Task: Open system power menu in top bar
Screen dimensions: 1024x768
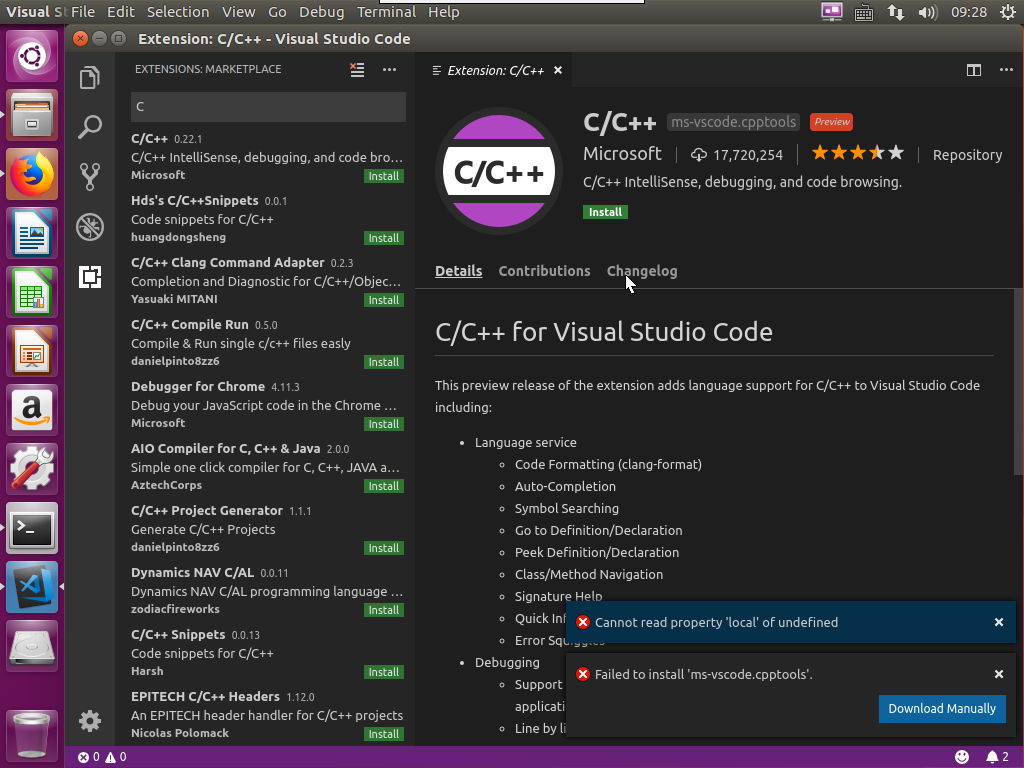Action: point(1008,12)
